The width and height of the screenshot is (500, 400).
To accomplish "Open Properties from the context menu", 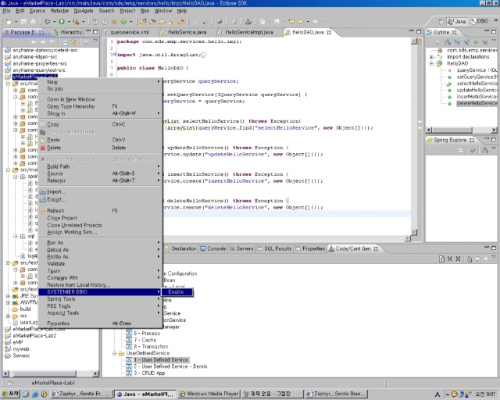I will [x=100, y=323].
